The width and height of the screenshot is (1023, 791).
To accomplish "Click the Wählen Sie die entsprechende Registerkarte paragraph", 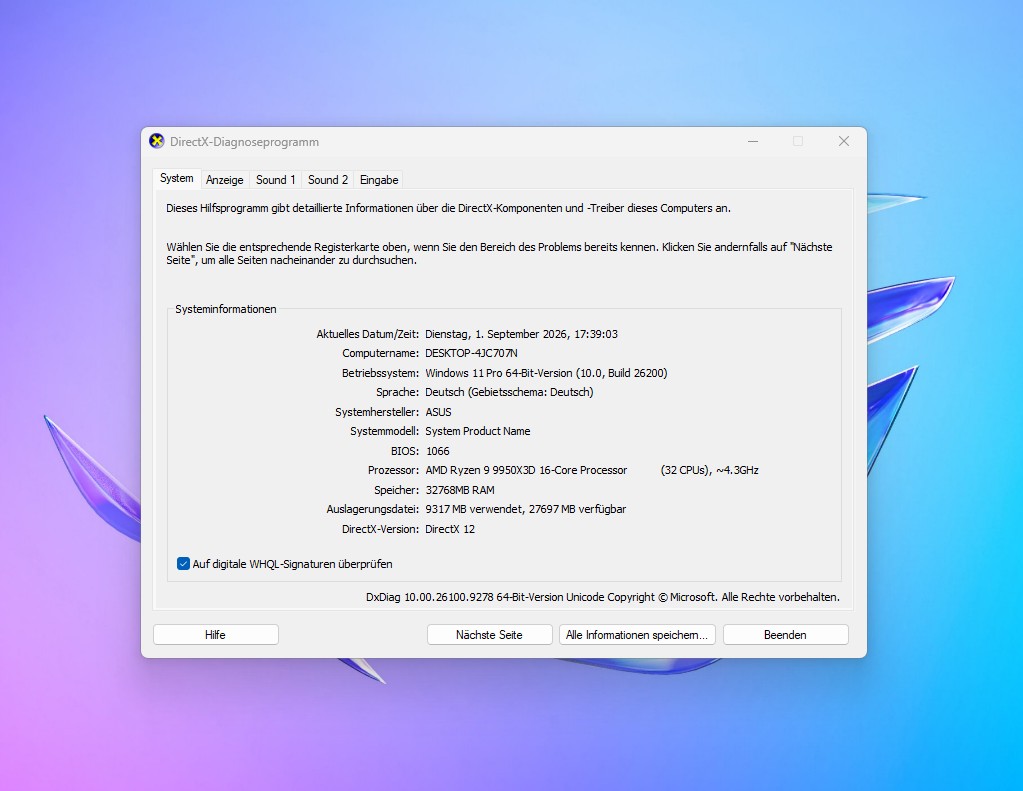I will point(499,254).
